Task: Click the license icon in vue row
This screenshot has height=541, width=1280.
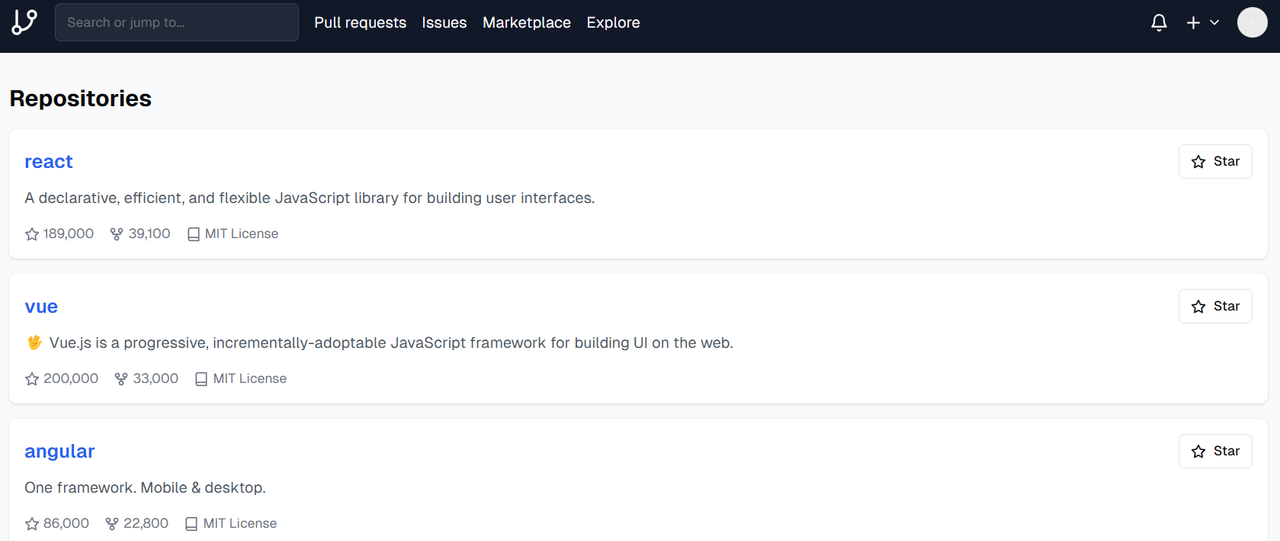Action: [201, 379]
